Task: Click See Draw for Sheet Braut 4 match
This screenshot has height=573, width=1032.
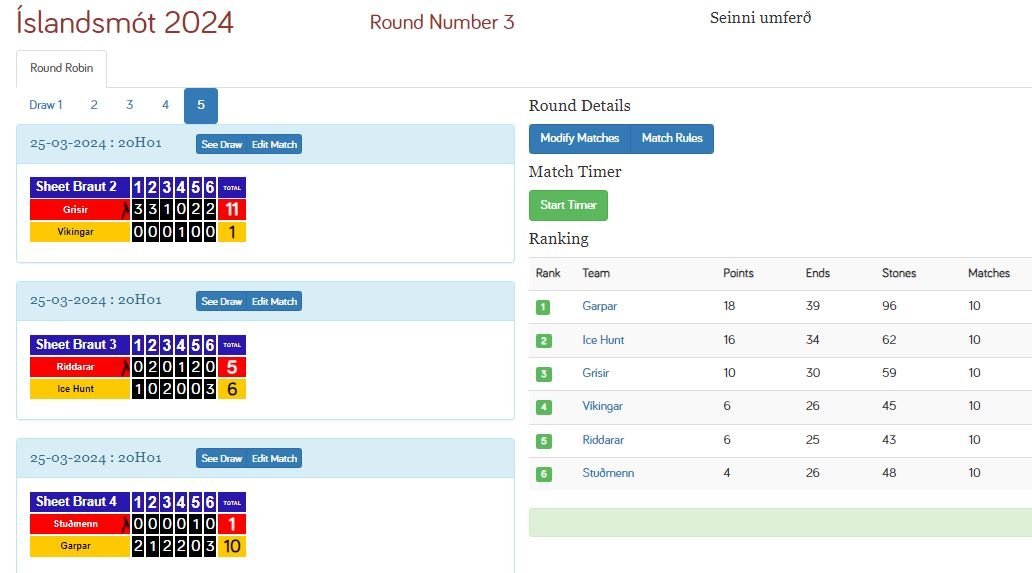Action: point(221,459)
